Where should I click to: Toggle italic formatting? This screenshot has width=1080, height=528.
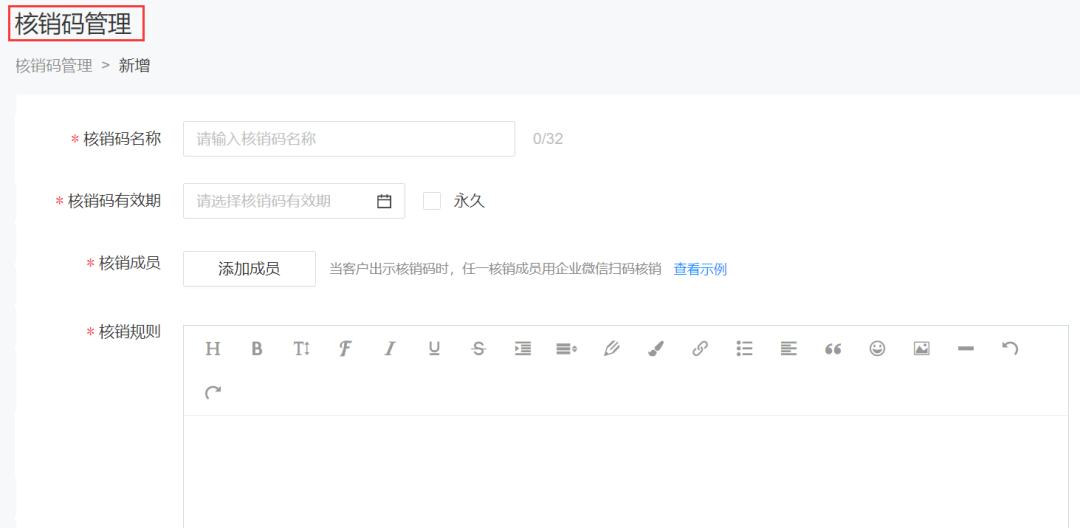pos(390,348)
